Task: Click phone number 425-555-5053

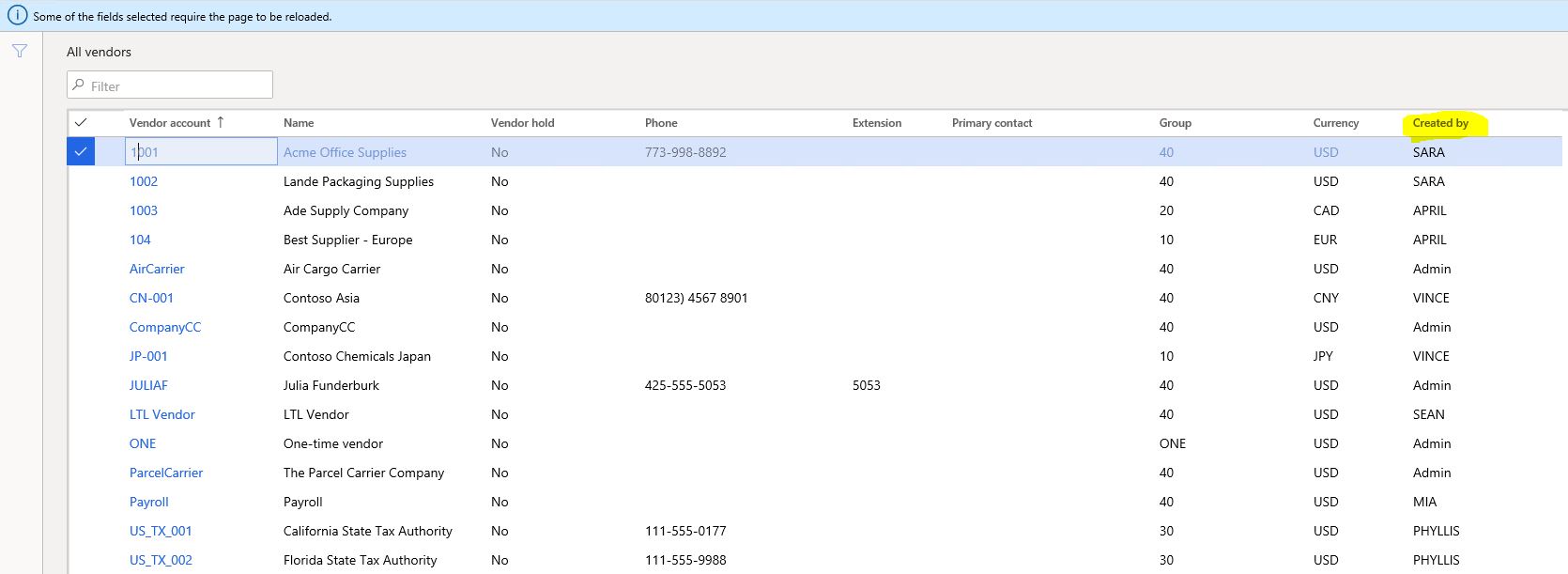Action: (685, 385)
